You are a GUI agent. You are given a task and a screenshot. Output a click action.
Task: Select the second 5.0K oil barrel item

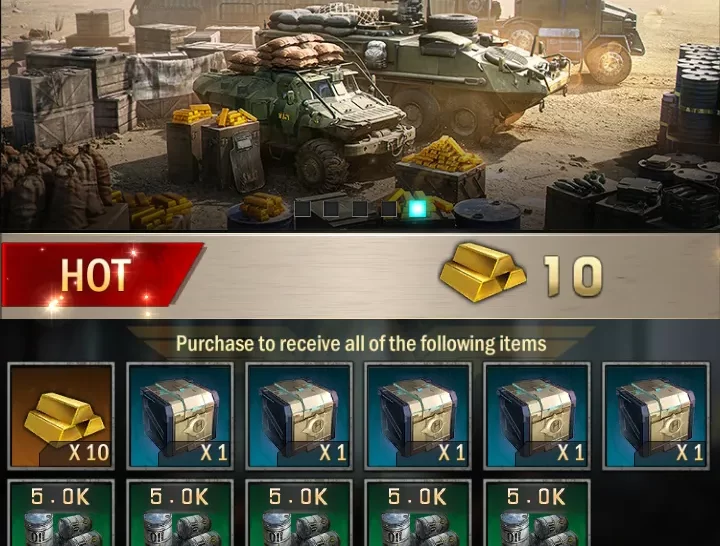tap(180, 513)
